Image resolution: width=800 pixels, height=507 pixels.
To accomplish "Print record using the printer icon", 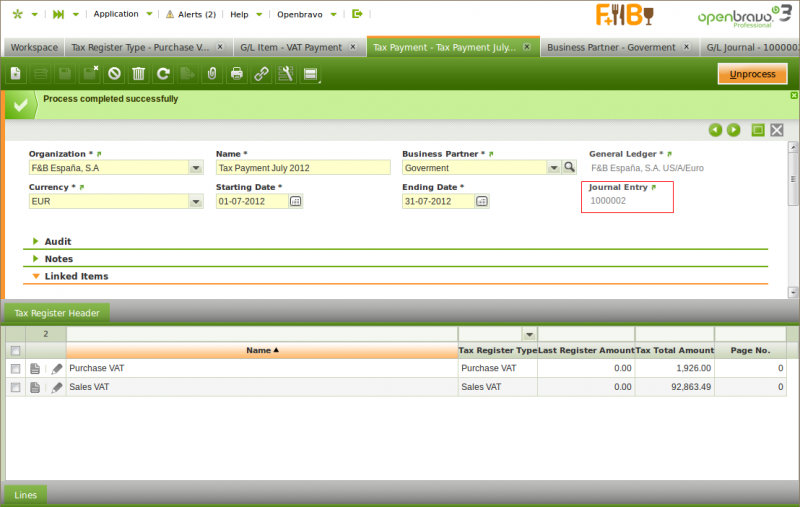I will click(236, 74).
